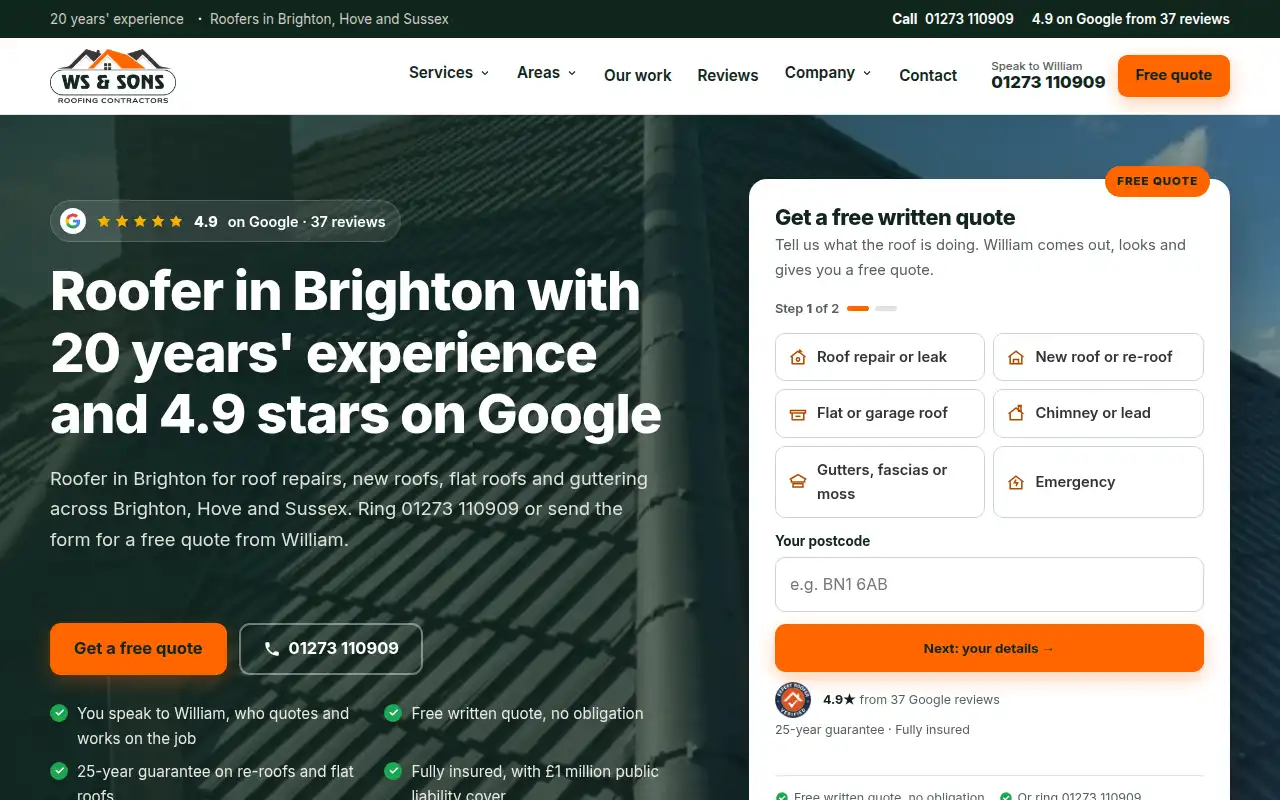The image size is (1280, 800).
Task: Click the Google G icon badge
Action: (x=73, y=221)
